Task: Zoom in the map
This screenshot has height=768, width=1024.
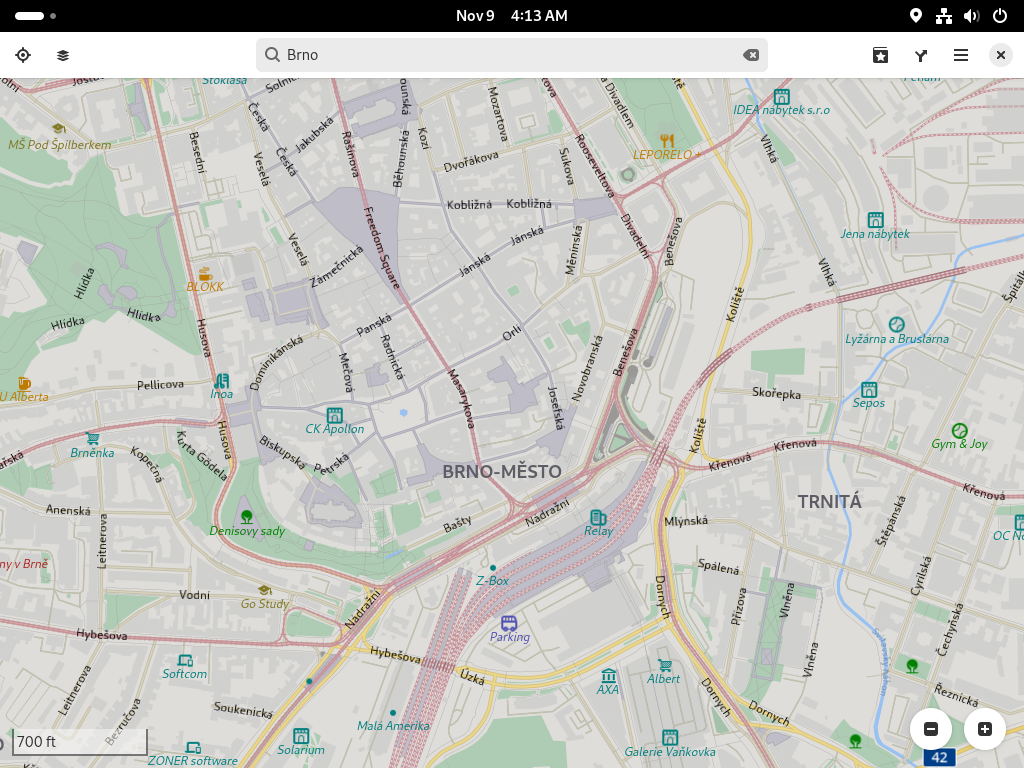Action: click(x=985, y=729)
